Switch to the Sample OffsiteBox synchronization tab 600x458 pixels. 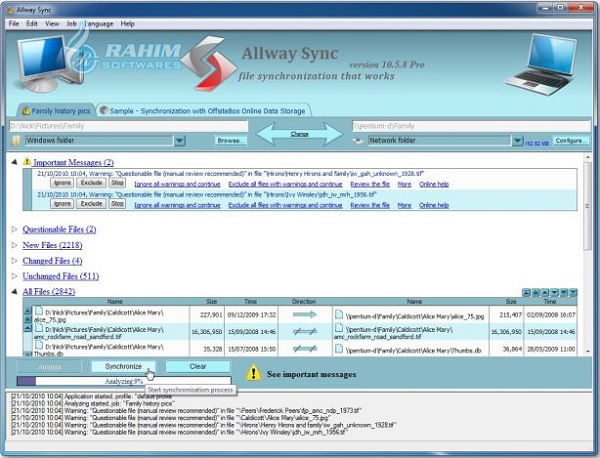[203, 111]
